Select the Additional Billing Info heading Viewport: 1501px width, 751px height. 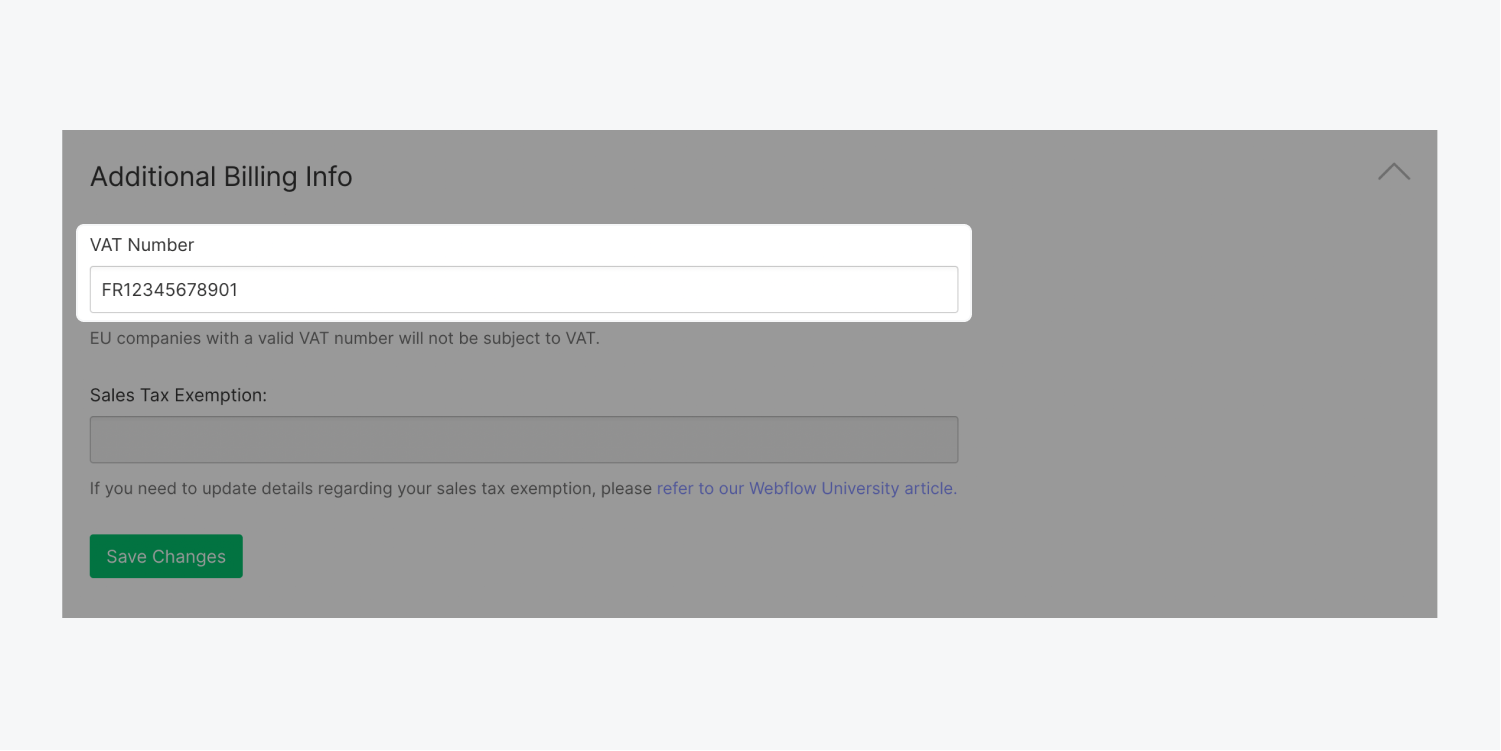pyautogui.click(x=221, y=177)
